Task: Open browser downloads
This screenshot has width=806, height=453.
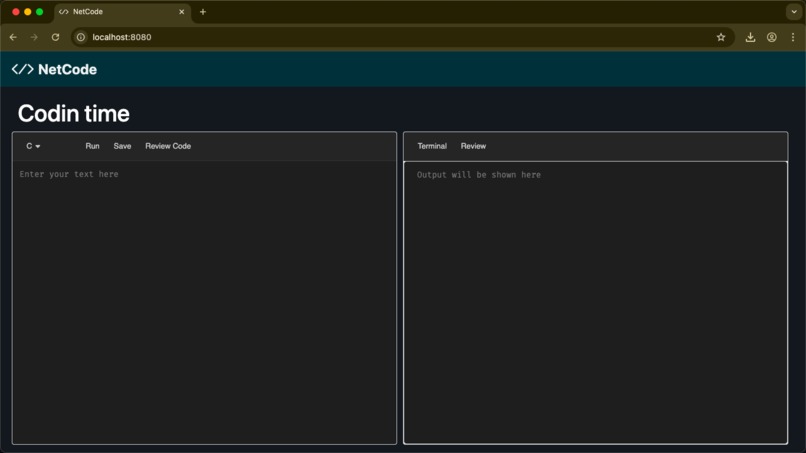Action: [750, 37]
